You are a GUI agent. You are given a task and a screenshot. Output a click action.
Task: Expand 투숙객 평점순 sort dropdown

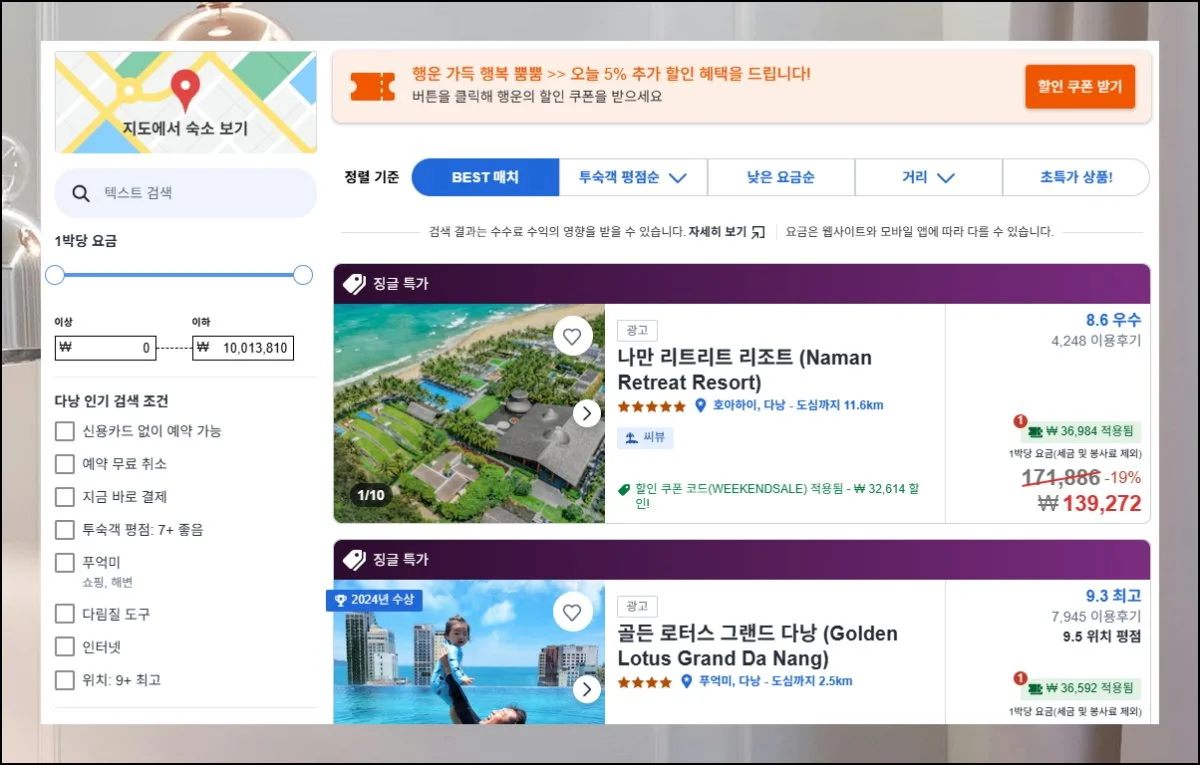pos(633,178)
